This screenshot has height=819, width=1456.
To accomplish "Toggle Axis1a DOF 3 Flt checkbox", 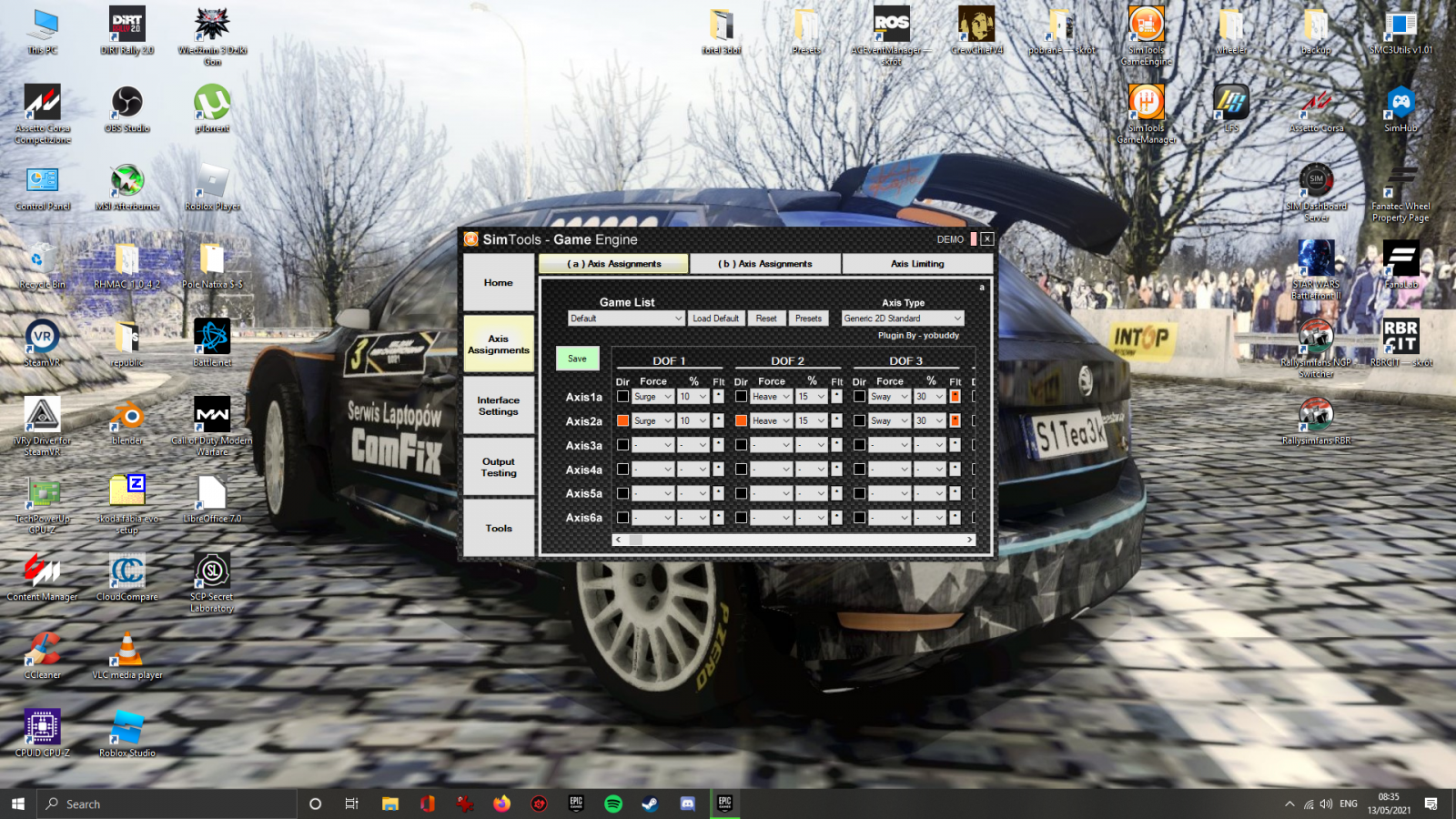I will (x=955, y=396).
